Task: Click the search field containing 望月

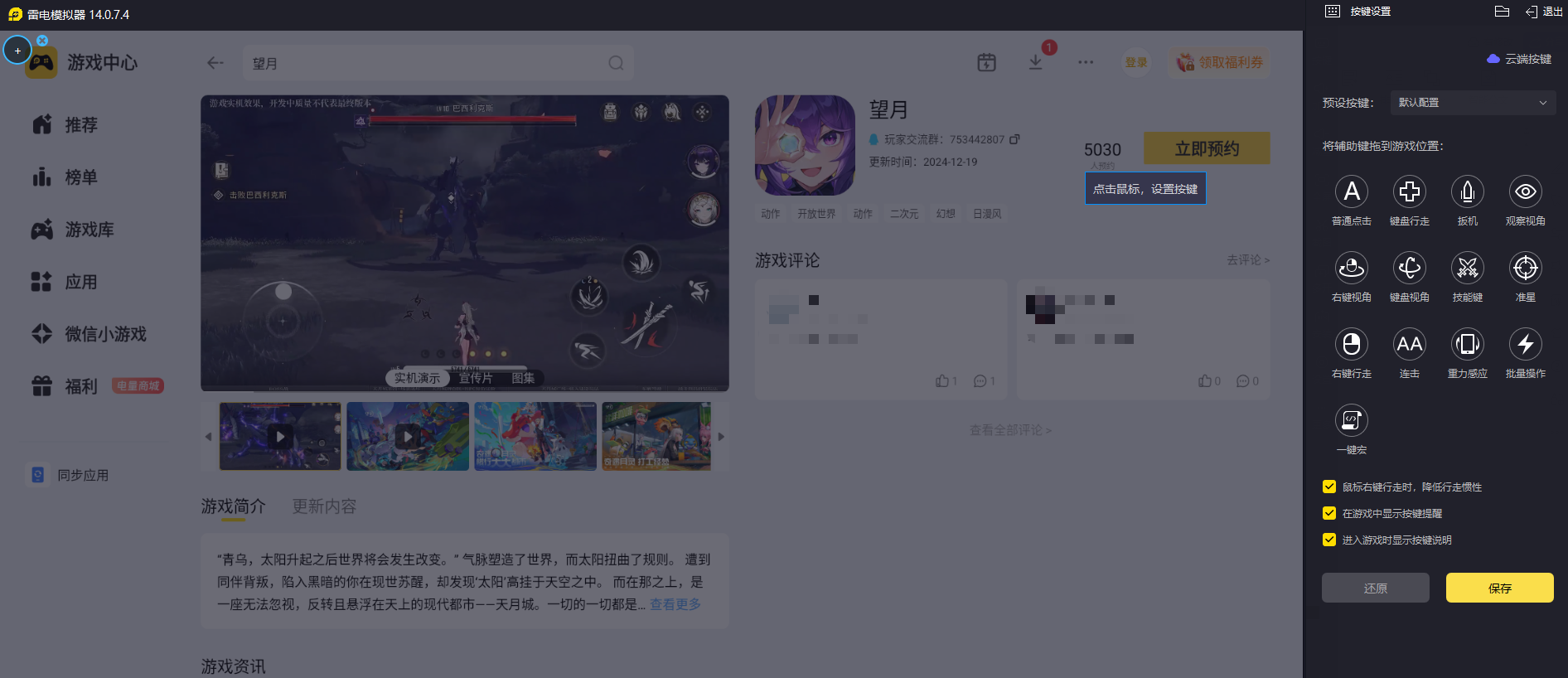Action: 438,63
